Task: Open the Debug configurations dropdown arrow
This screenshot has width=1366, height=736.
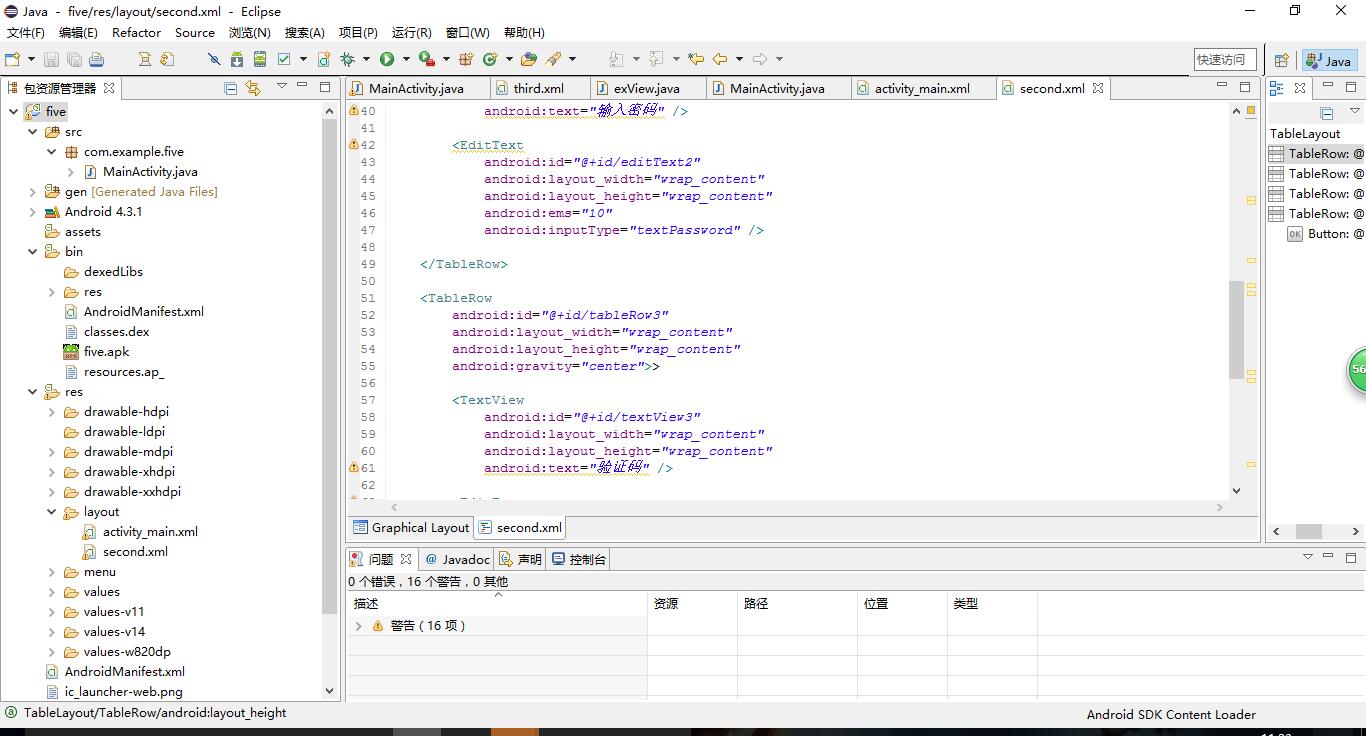Action: pyautogui.click(x=366, y=59)
